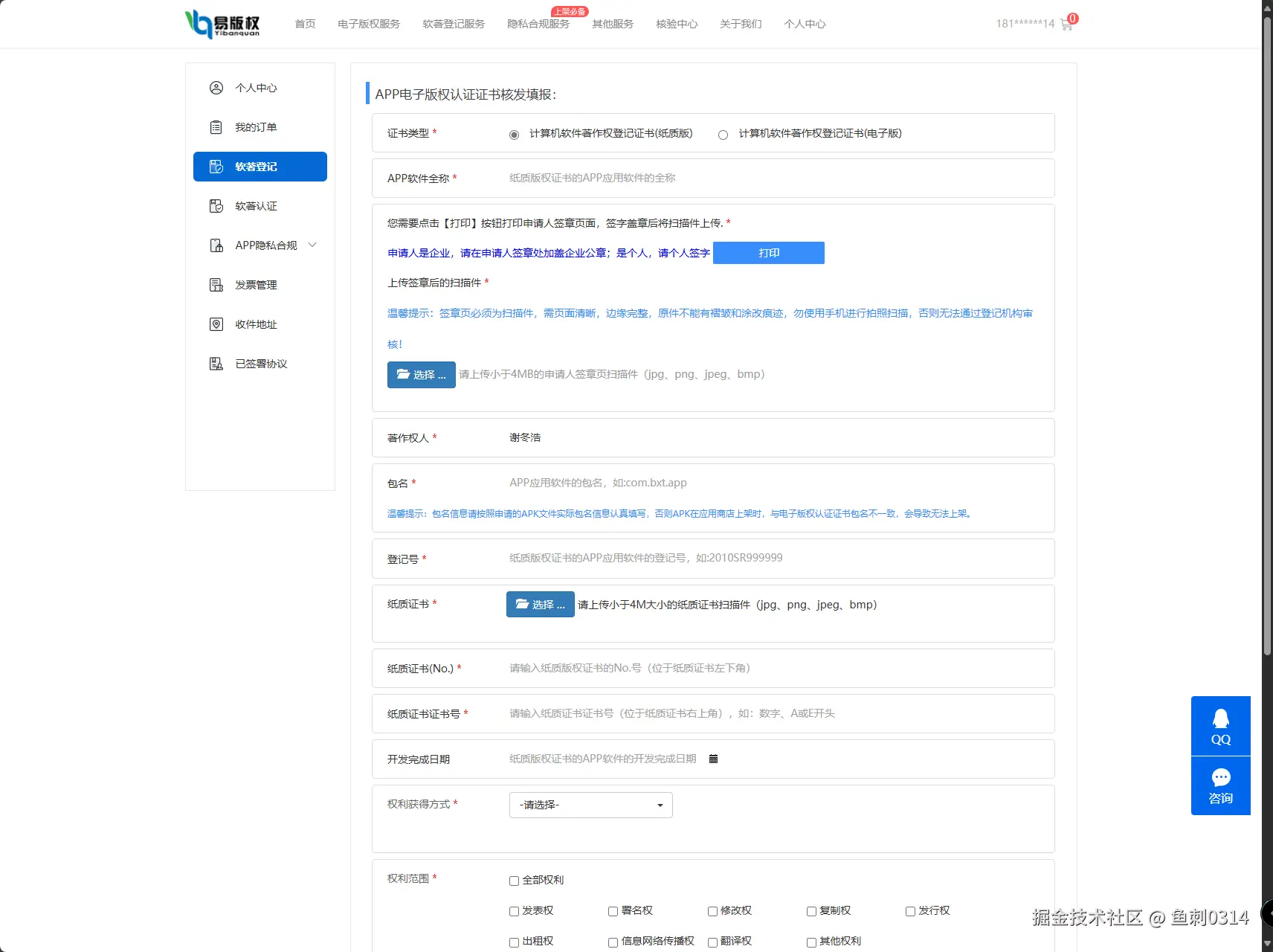Viewport: 1273px width, 952px height.
Task: Check the 修改权 checkbox
Action: coord(712,911)
